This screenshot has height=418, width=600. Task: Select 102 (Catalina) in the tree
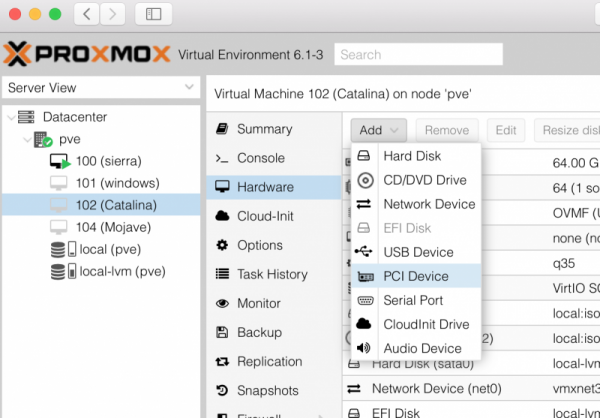[101, 205]
